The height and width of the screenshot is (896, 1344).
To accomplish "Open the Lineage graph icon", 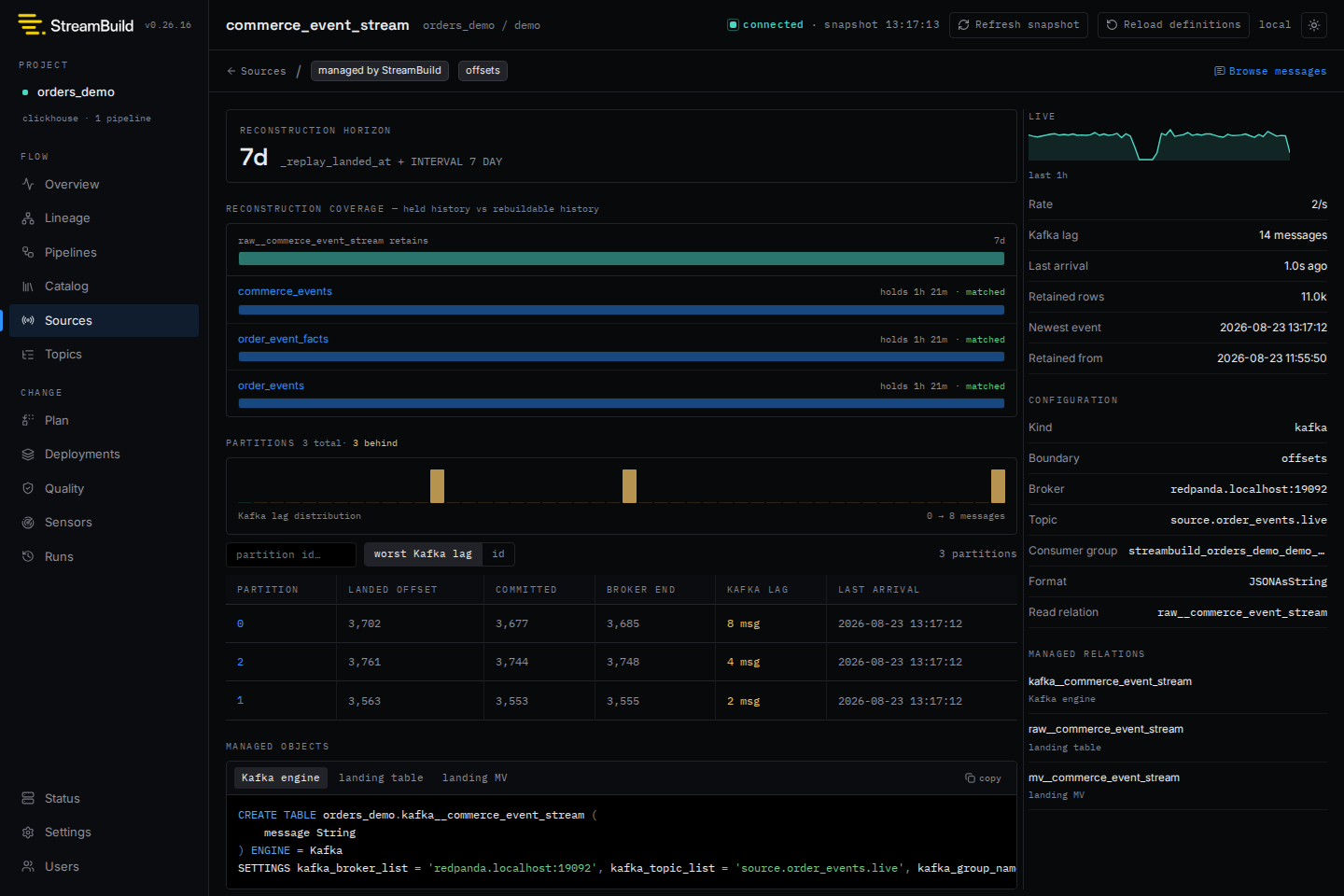I will tap(28, 218).
